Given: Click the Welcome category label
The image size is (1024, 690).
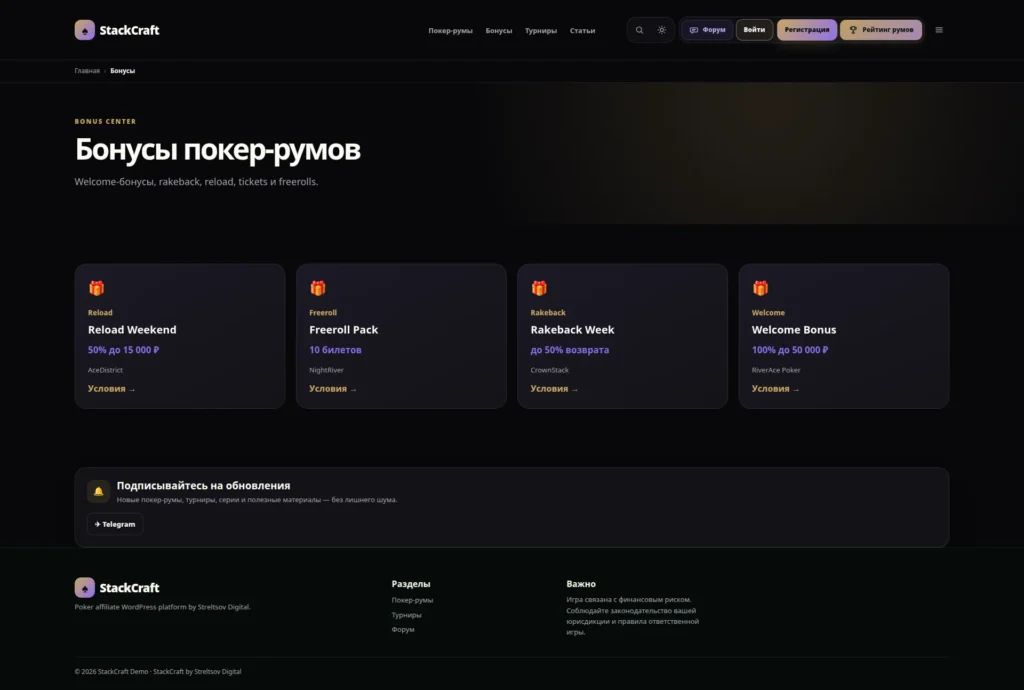Looking at the screenshot, I should pos(768,313).
